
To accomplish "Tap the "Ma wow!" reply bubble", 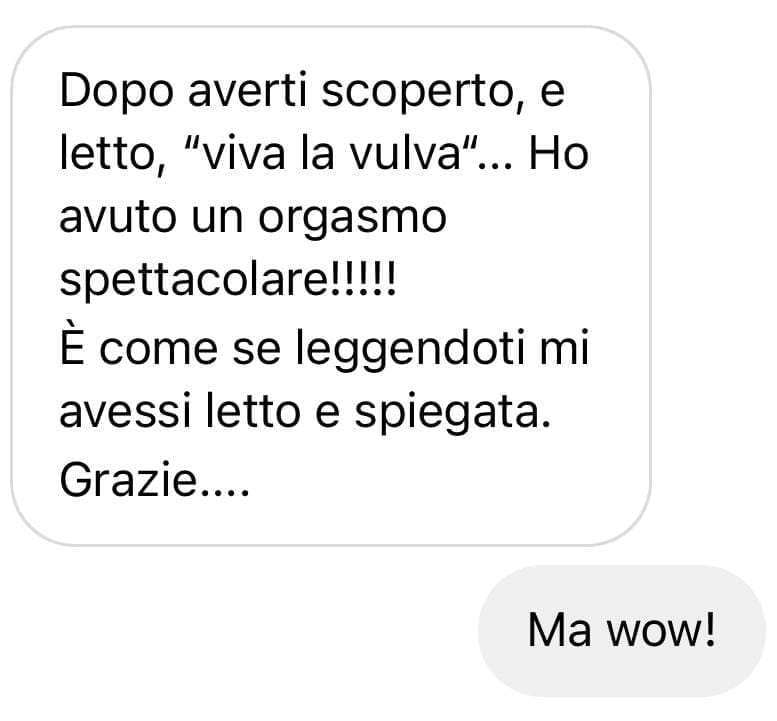I will click(x=622, y=630).
